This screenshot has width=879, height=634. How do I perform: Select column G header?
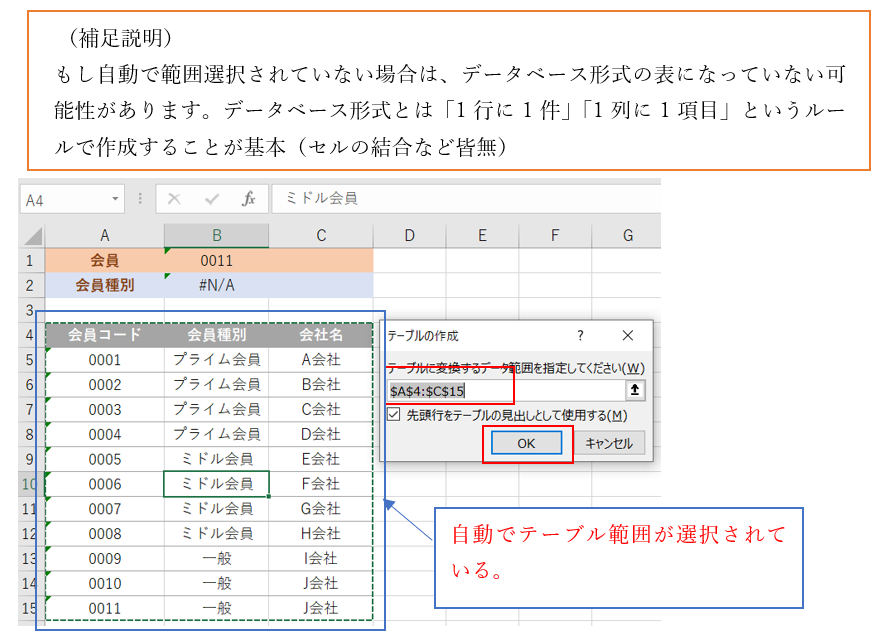click(627, 236)
